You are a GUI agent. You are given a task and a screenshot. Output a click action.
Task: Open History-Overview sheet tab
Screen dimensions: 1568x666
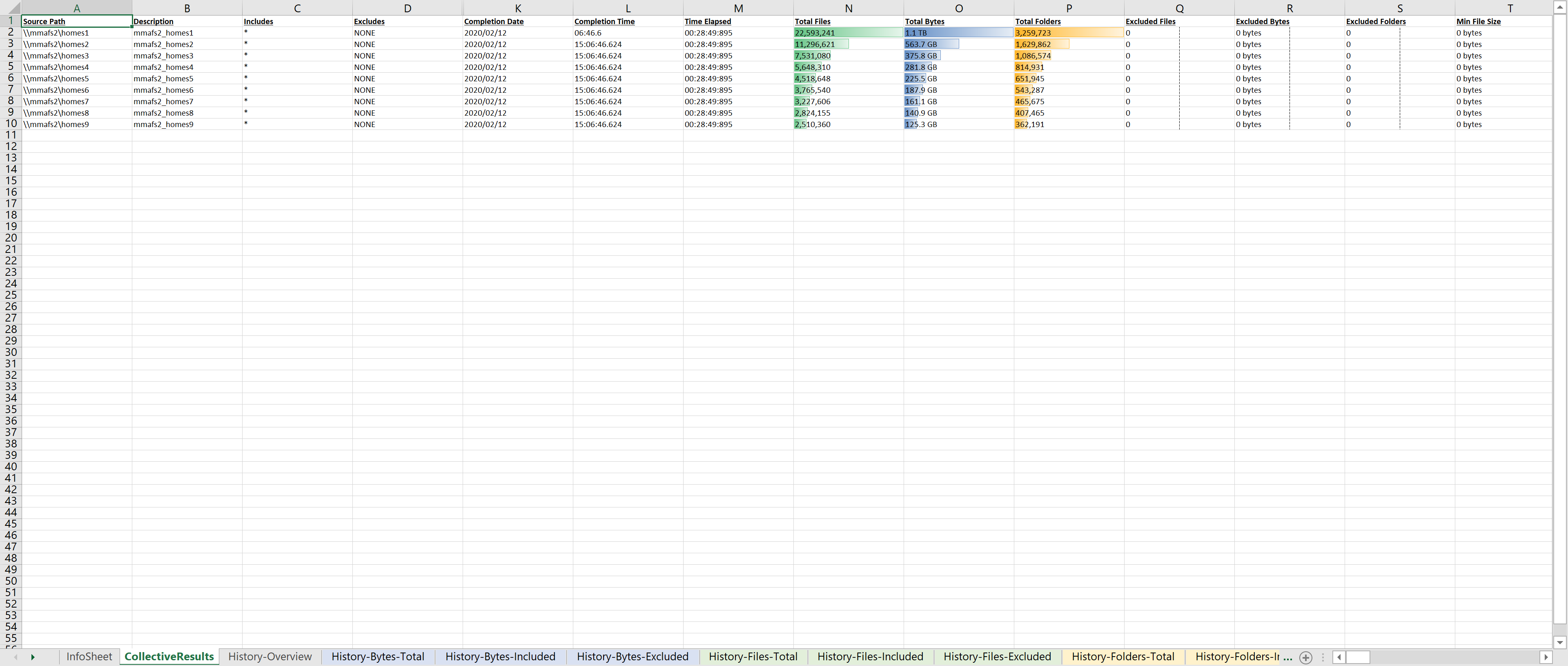[x=269, y=656]
